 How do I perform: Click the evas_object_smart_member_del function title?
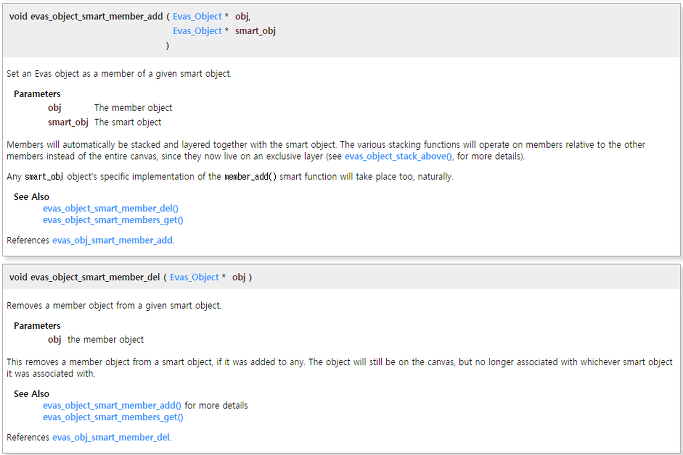click(x=95, y=277)
